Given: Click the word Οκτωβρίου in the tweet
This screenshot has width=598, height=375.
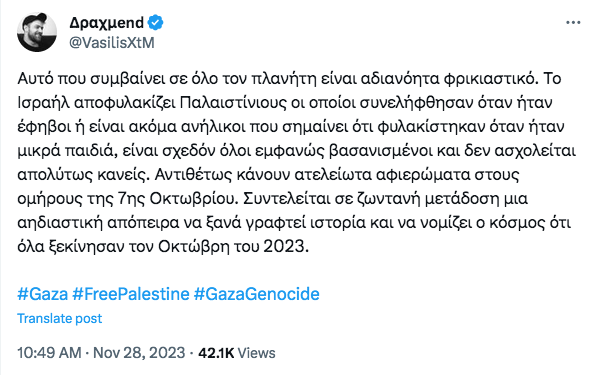Looking at the screenshot, I should (x=194, y=199).
